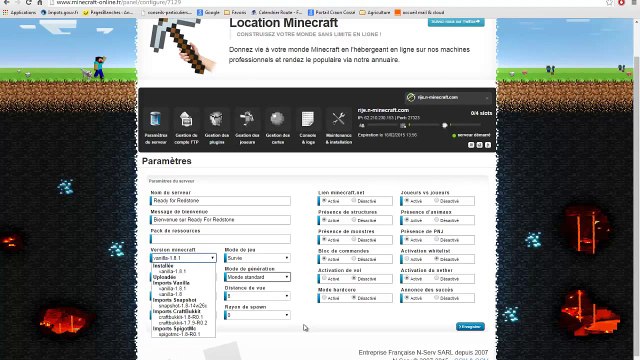This screenshot has width=640, height=360.
Task: Open Gestion du compte FTP icon
Action: [x=186, y=119]
